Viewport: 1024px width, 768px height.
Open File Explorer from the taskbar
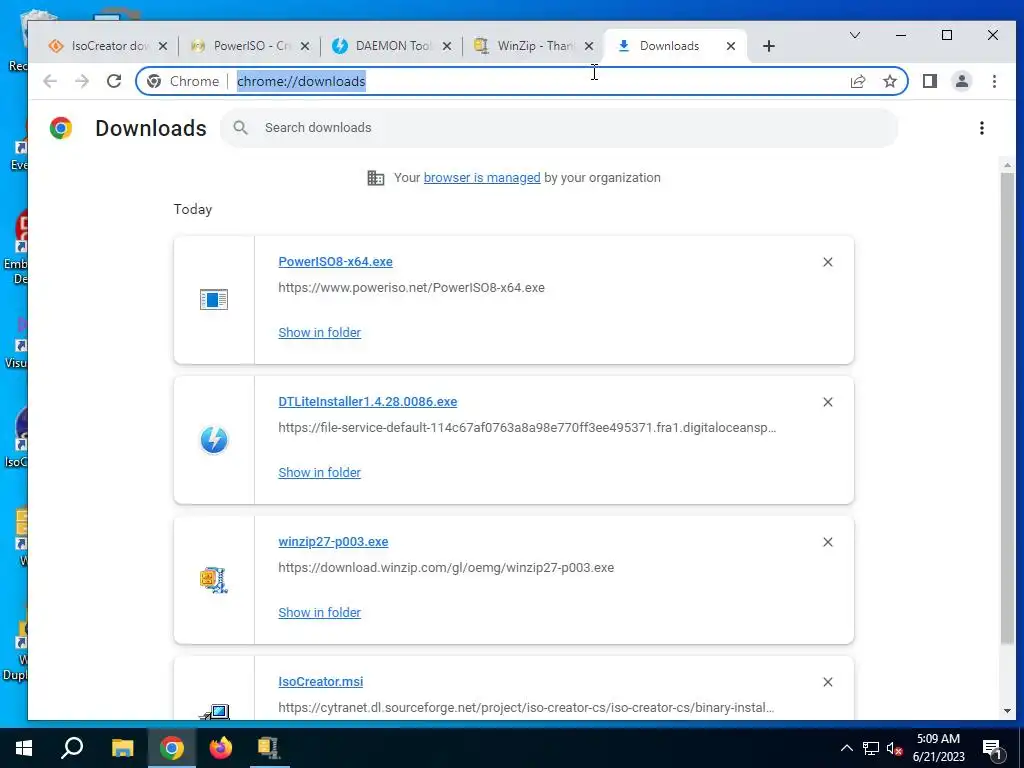click(122, 748)
